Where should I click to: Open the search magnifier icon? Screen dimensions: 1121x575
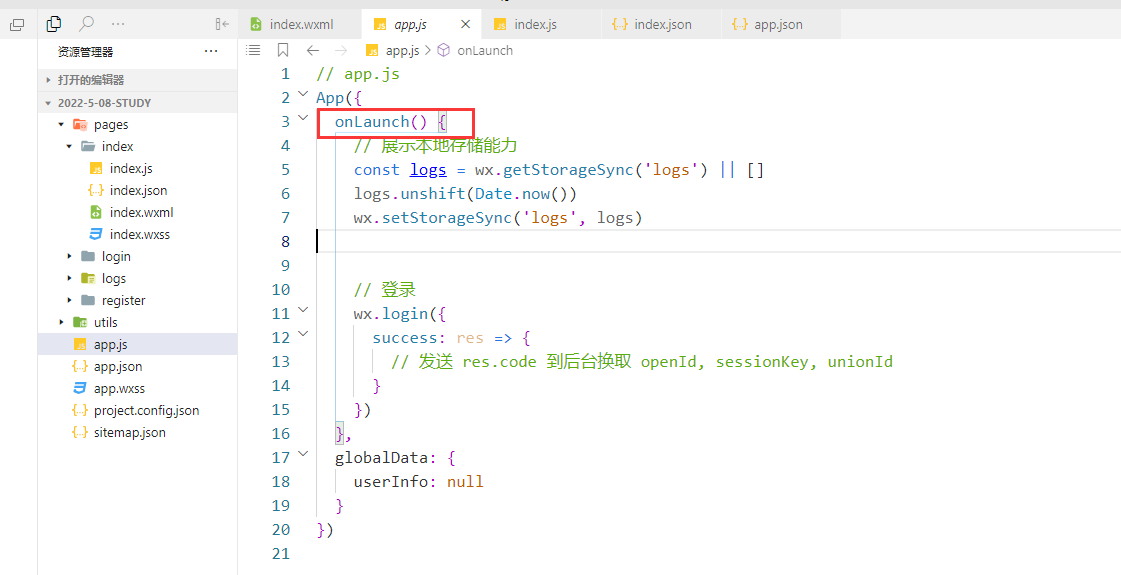tap(86, 24)
